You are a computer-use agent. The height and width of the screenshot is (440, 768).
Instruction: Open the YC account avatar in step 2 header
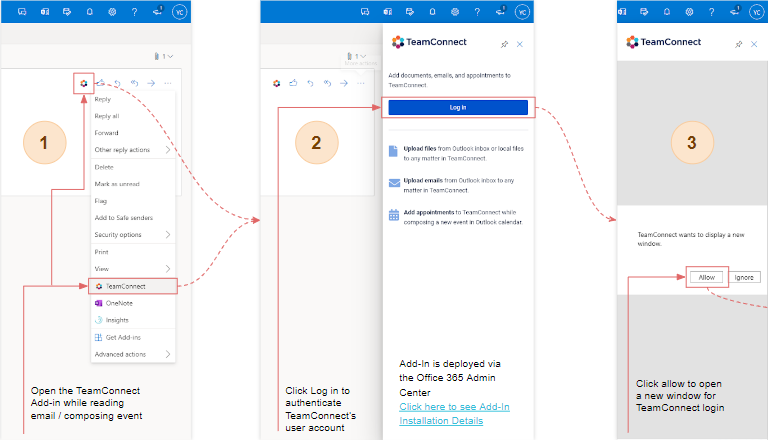click(523, 12)
